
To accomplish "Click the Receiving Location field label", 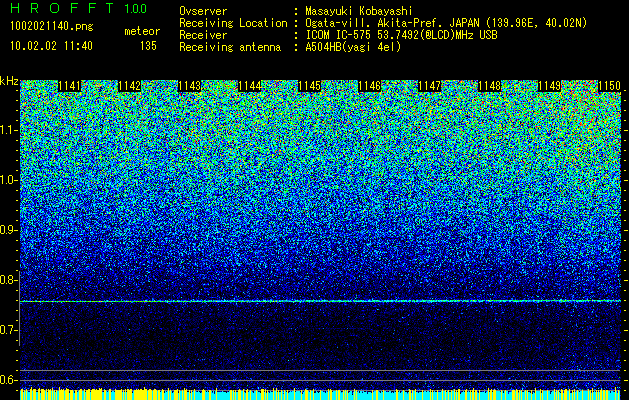I will (233, 23).
